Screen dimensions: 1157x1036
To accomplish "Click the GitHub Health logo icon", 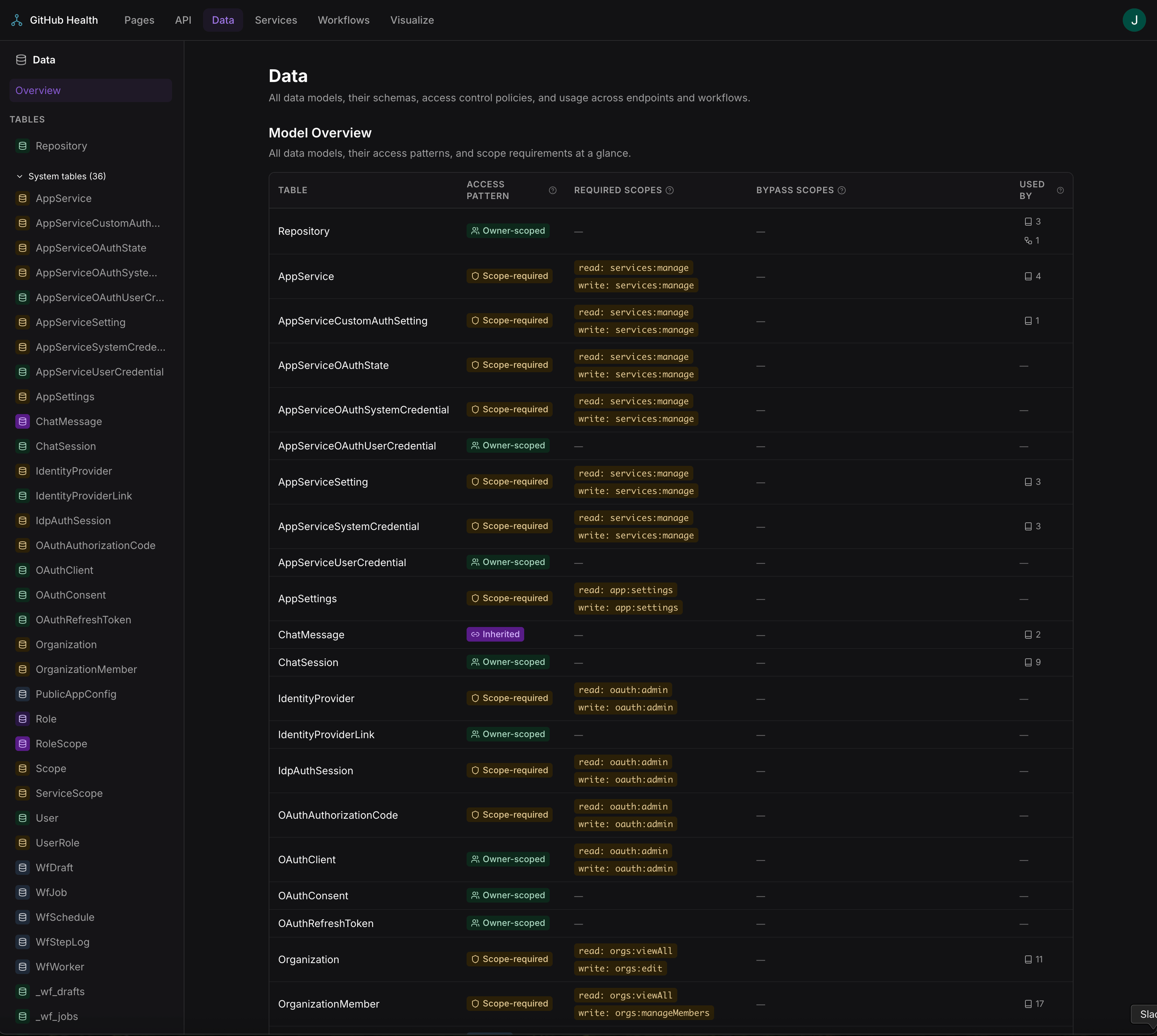I will (17, 20).
